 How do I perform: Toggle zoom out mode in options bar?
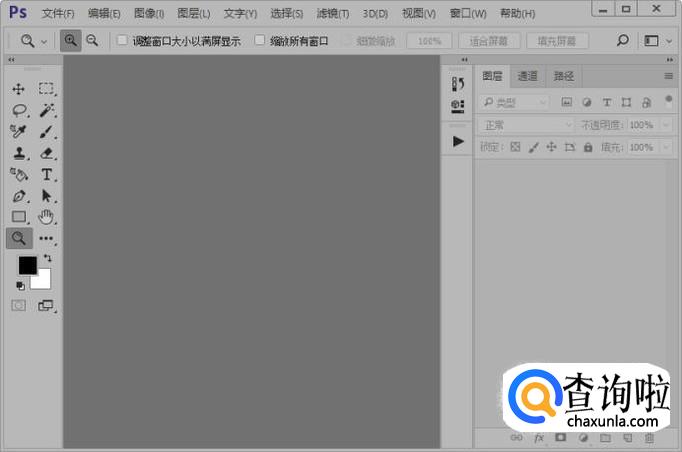[x=92, y=41]
